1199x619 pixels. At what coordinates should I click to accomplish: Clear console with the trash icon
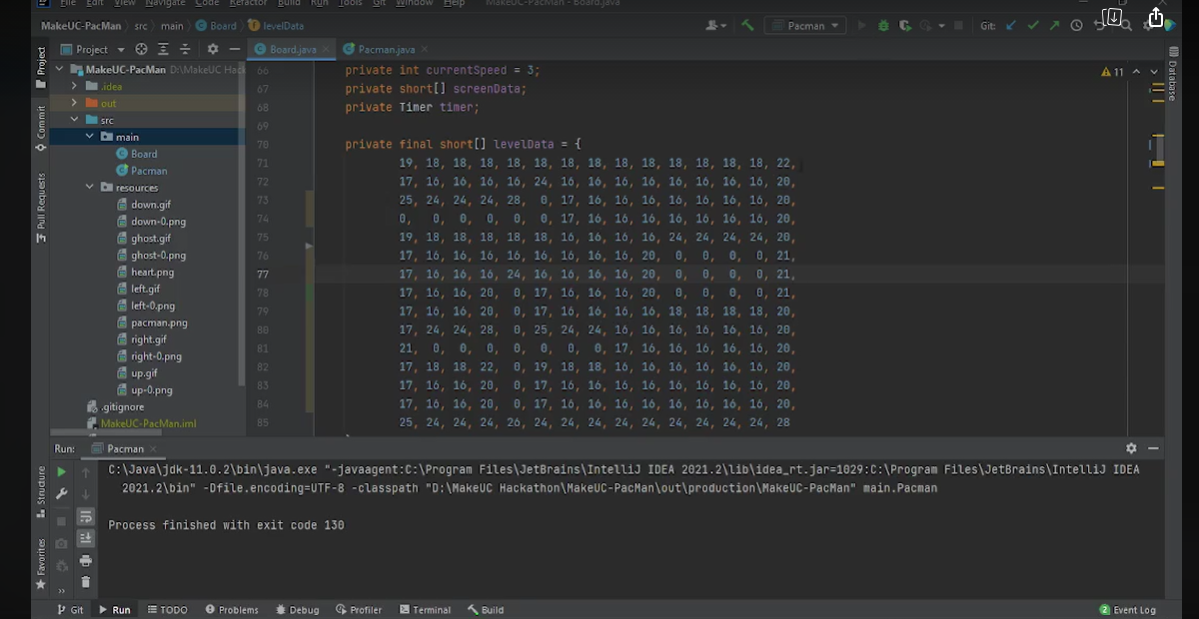tap(86, 582)
